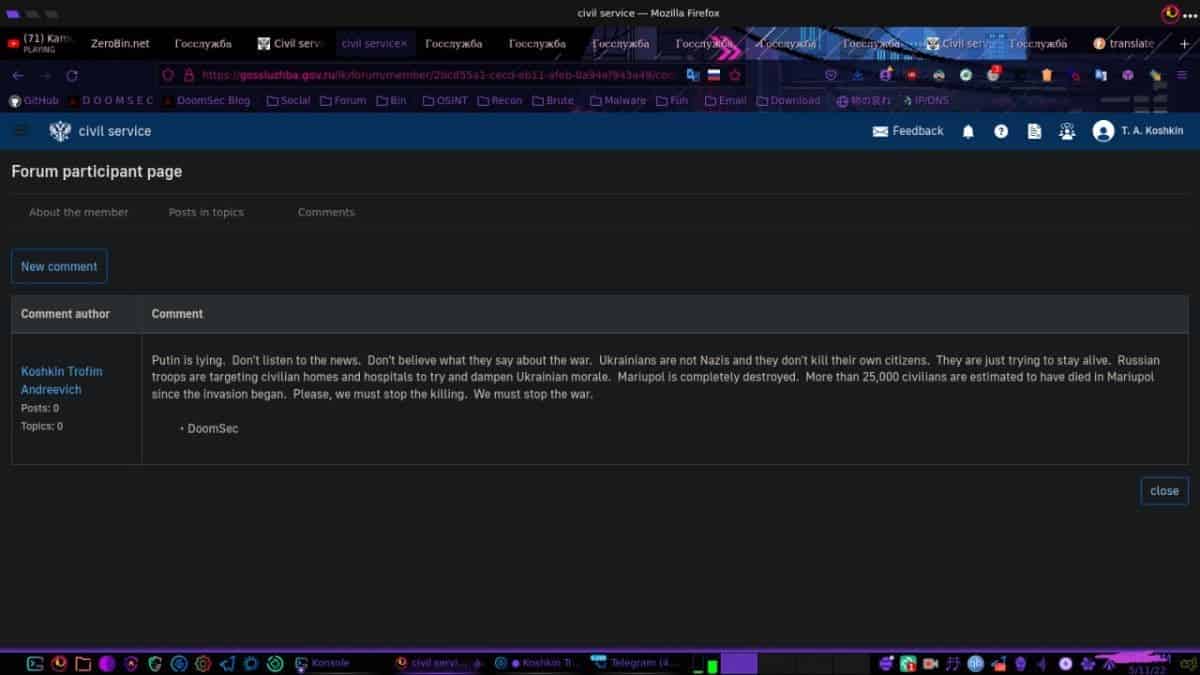Click the close button below the comment
The image size is (1200, 675).
(1164, 491)
